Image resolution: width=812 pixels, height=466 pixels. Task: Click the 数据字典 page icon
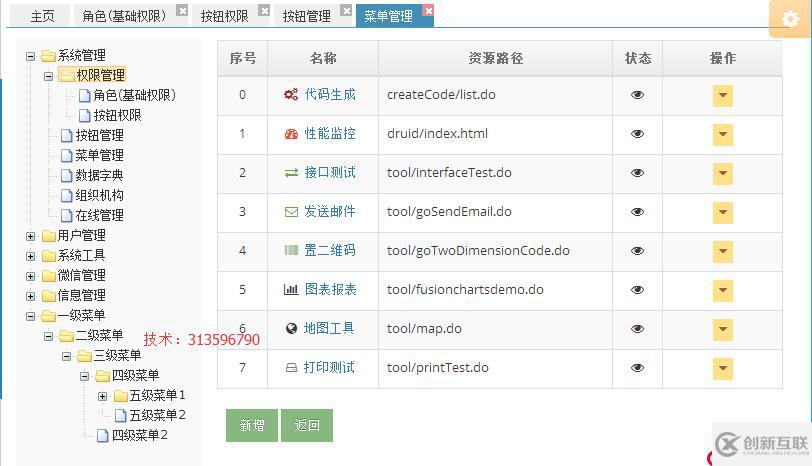click(66, 176)
